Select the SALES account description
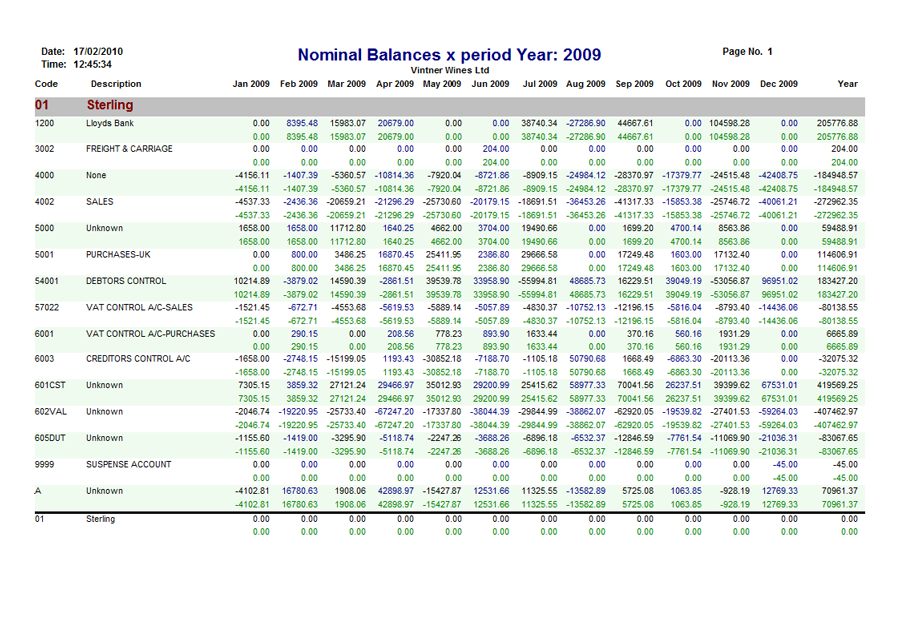 [x=99, y=202]
